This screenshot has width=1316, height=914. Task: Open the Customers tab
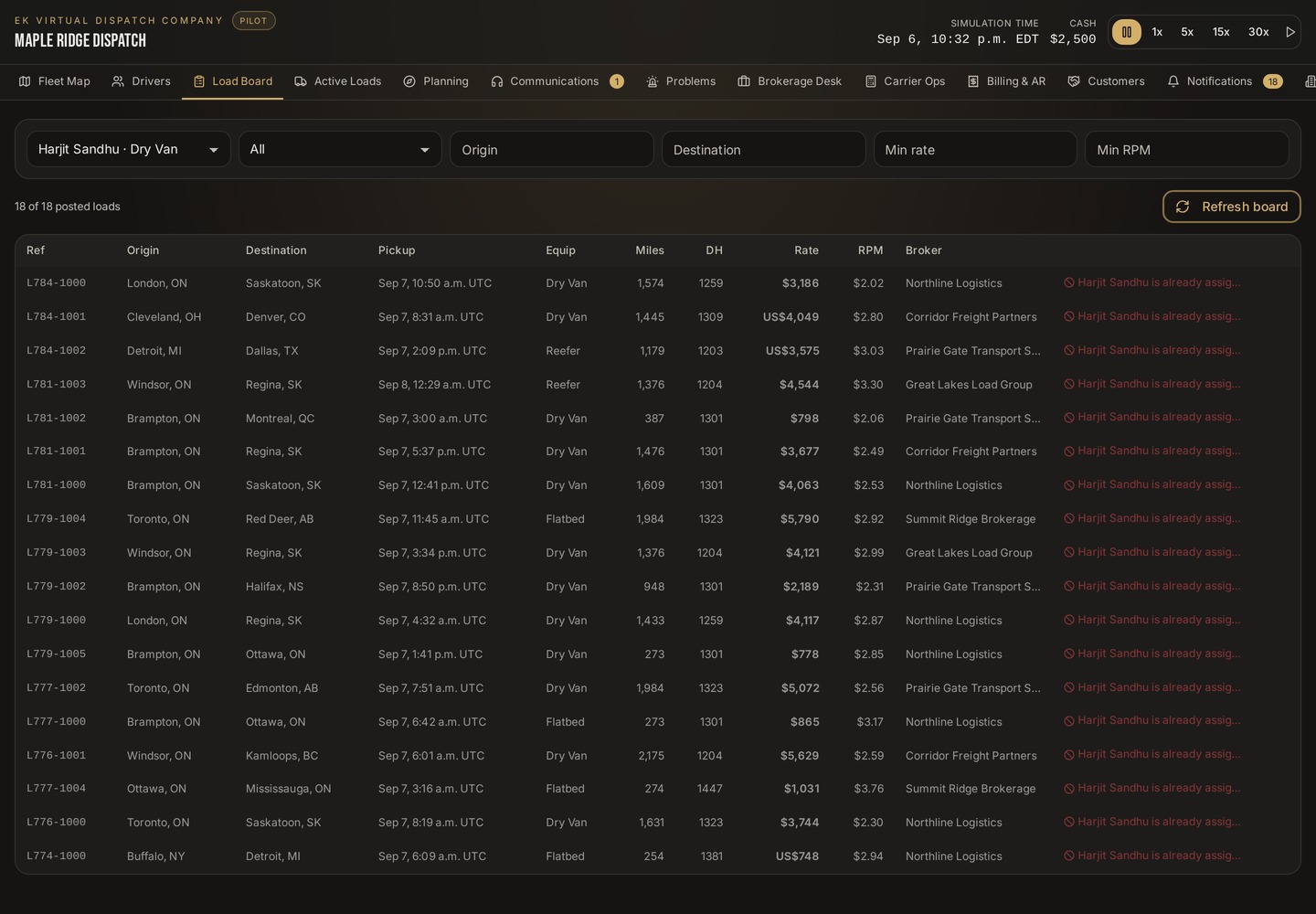(1106, 81)
